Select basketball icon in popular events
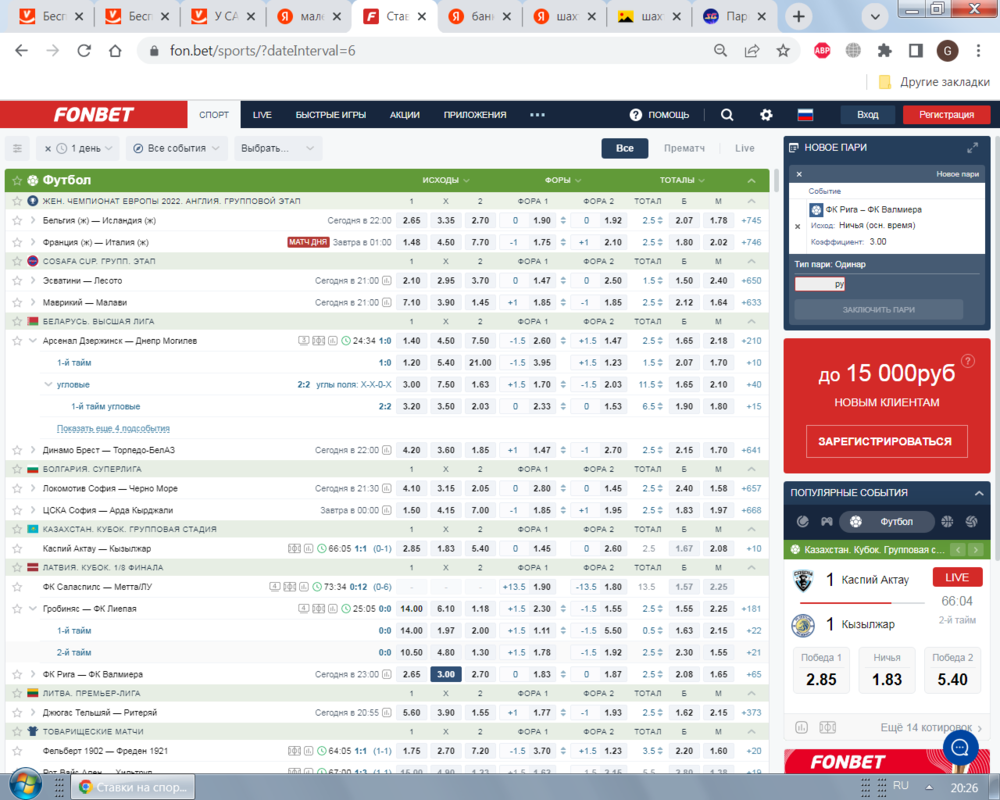 point(947,522)
